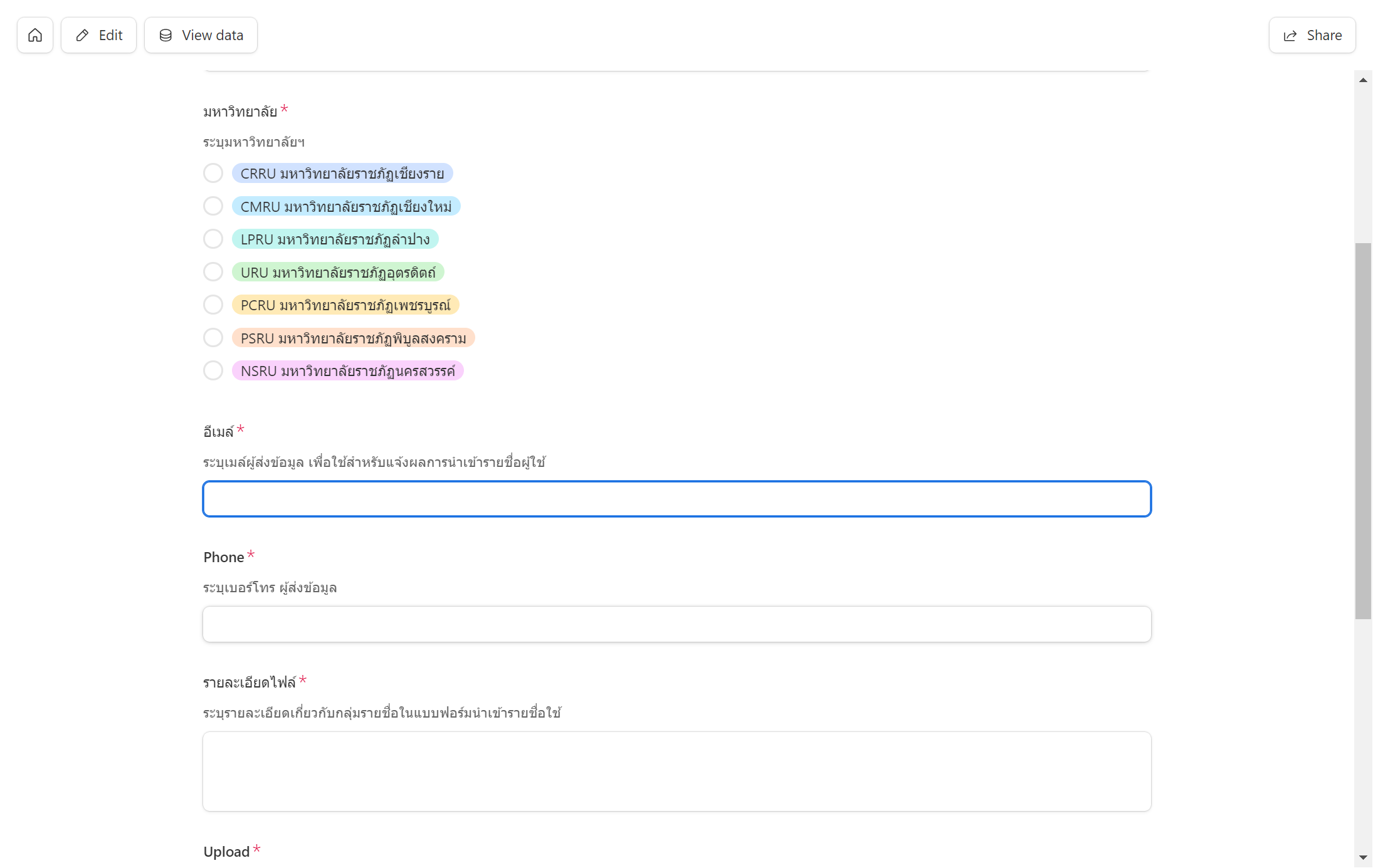Go to the home icon button
Image resolution: width=1373 pixels, height=868 pixels.
coord(35,35)
